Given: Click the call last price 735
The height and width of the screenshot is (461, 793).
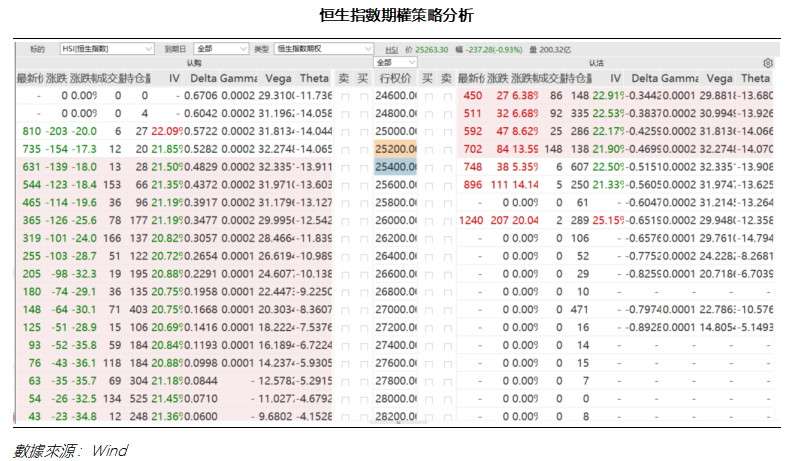Looking at the screenshot, I should pos(31,149).
